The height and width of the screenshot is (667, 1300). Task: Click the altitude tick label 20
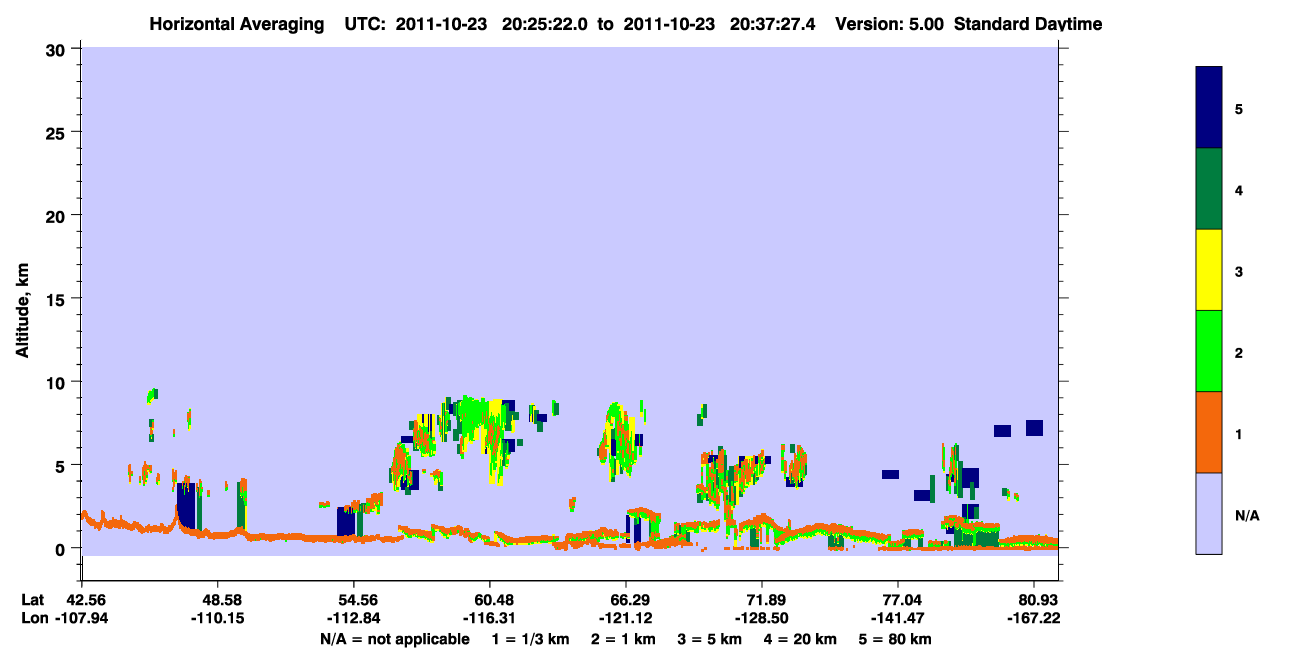coord(58,215)
